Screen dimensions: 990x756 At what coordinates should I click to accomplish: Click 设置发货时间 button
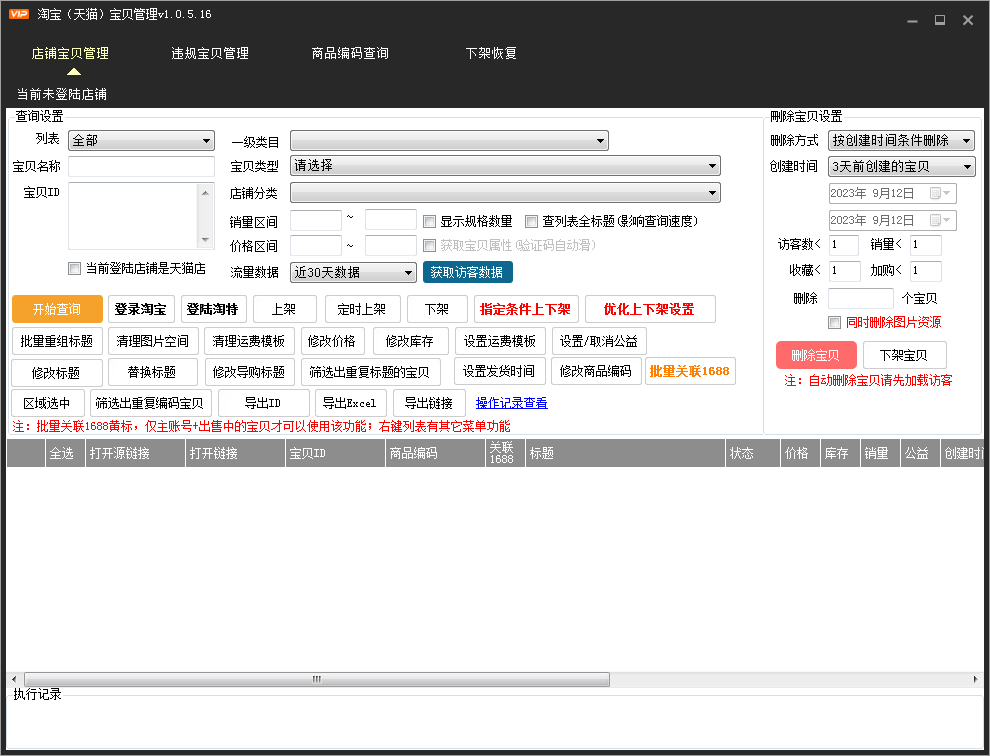tap(499, 371)
